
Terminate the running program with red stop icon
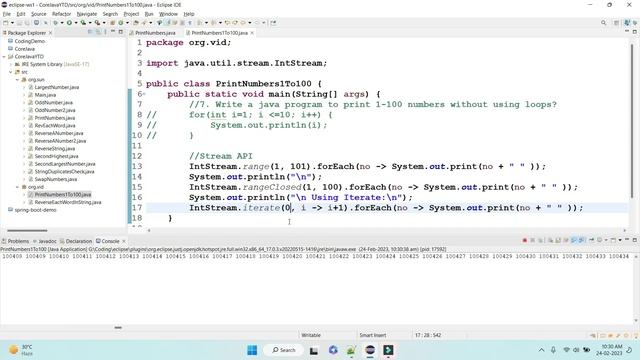click(525, 240)
